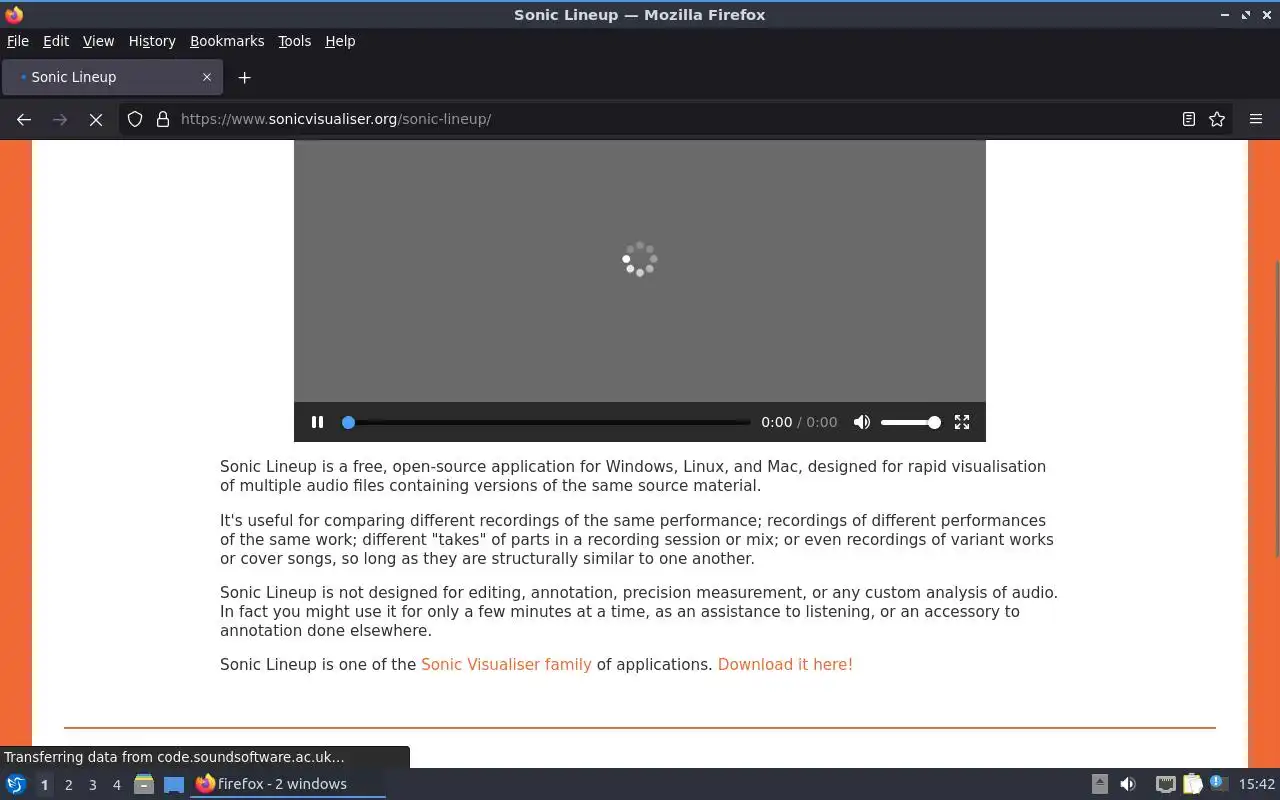Click the taskbar clock showing 15:42
Viewport: 1280px width, 800px height.
point(1257,784)
